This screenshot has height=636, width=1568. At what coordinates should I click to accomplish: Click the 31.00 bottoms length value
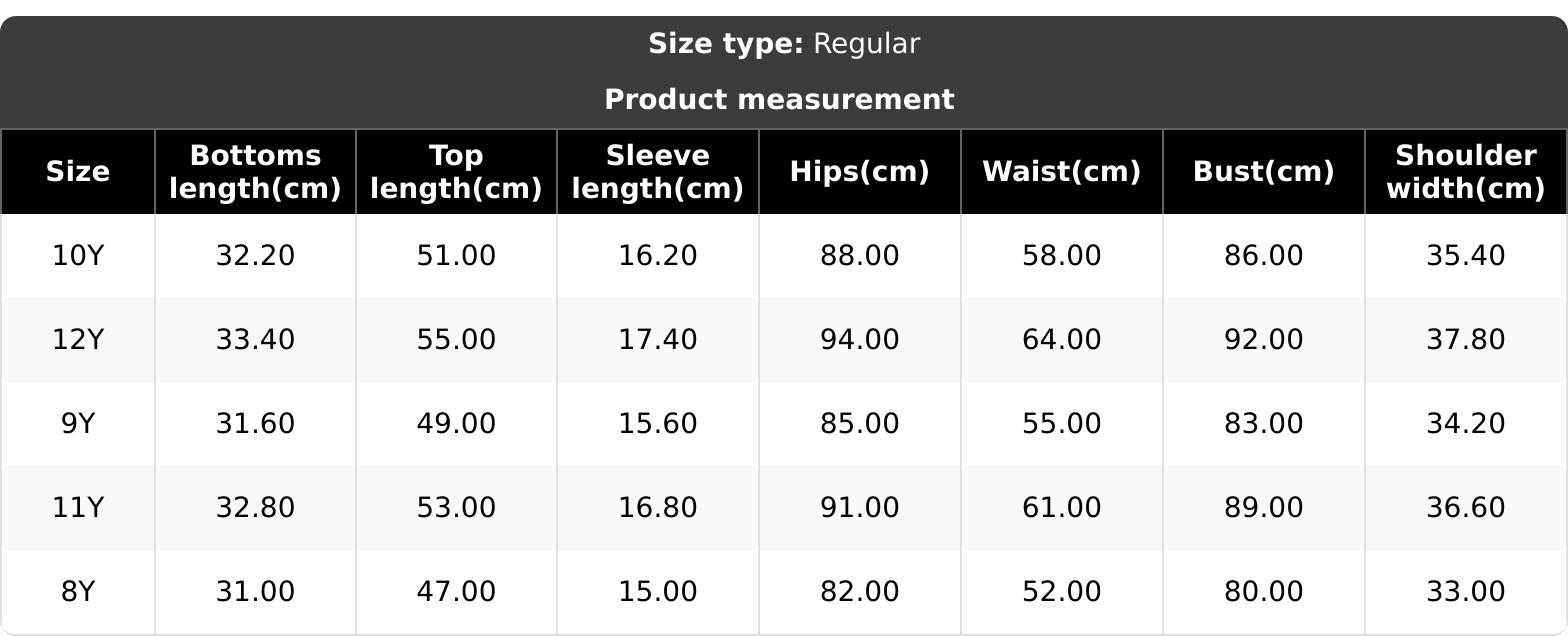pyautogui.click(x=255, y=592)
